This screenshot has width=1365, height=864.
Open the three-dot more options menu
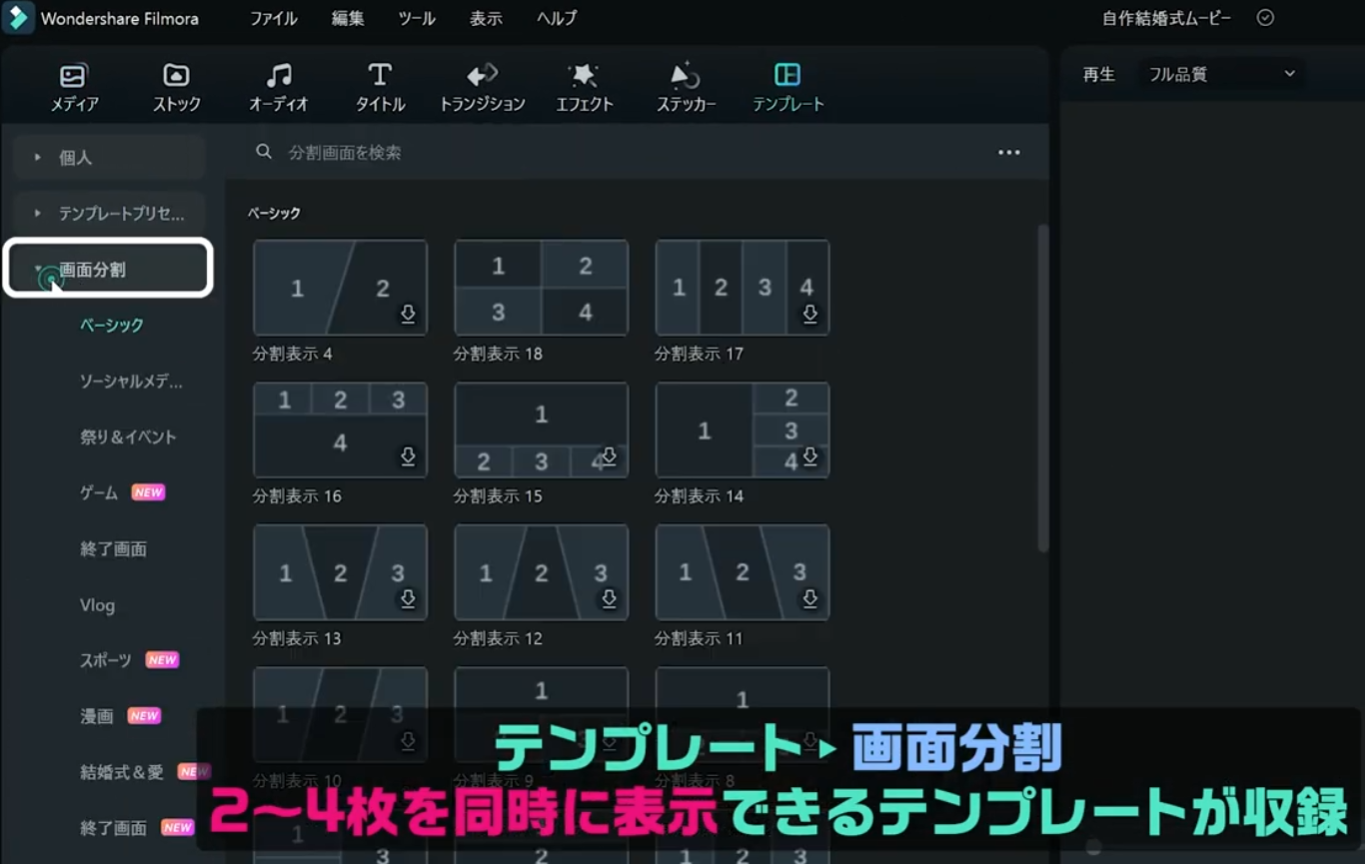tap(1009, 152)
